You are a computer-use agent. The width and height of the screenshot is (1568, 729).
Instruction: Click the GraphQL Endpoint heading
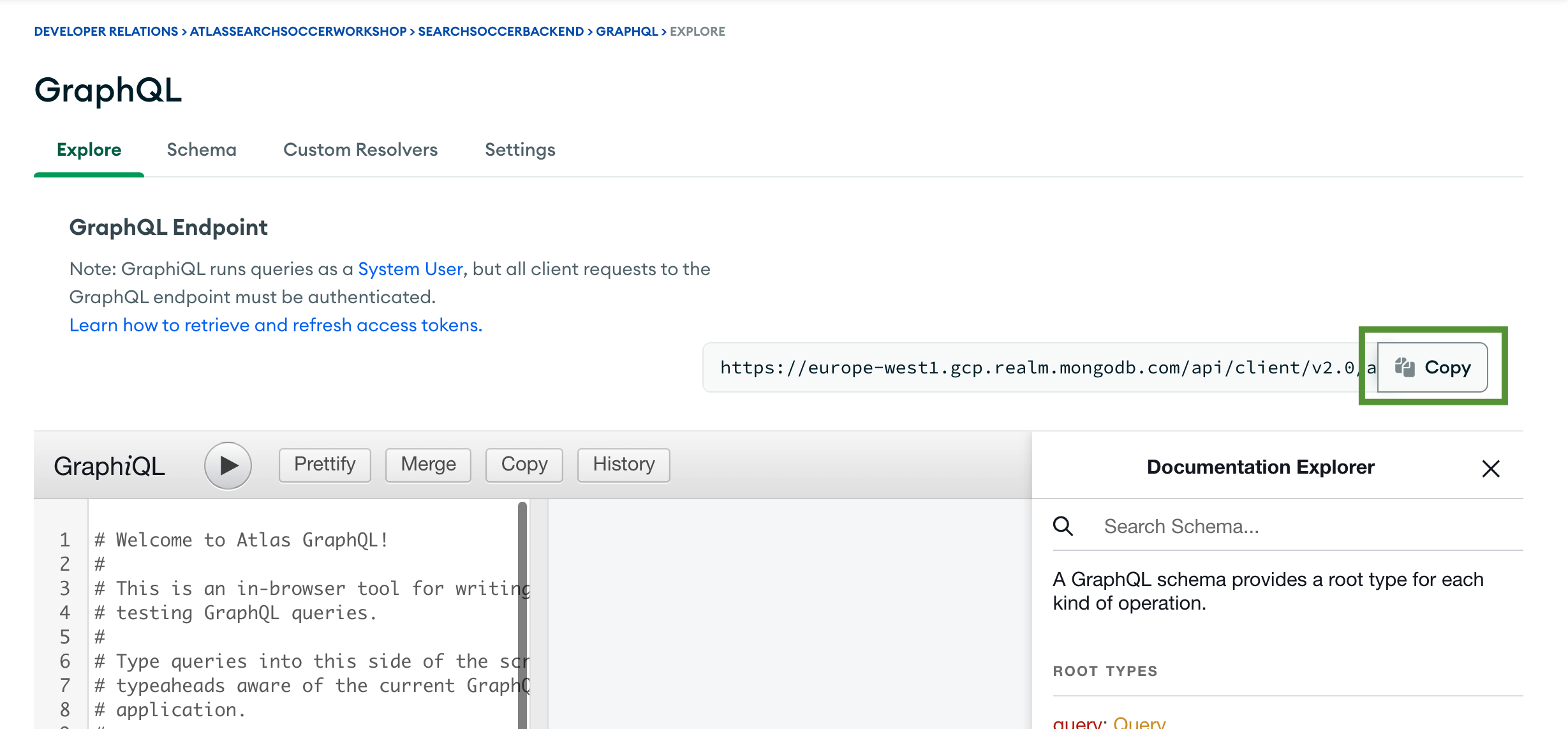coord(168,227)
